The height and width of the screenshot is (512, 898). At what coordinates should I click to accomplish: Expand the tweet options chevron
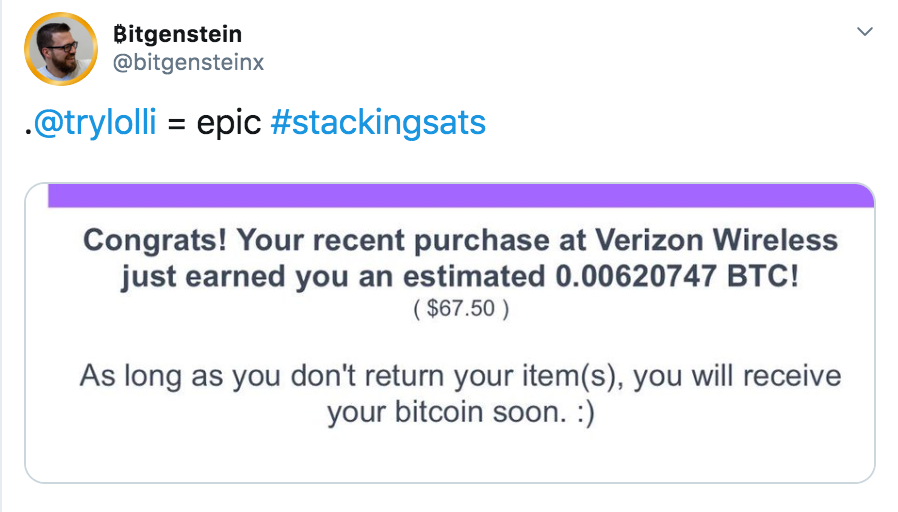864,31
